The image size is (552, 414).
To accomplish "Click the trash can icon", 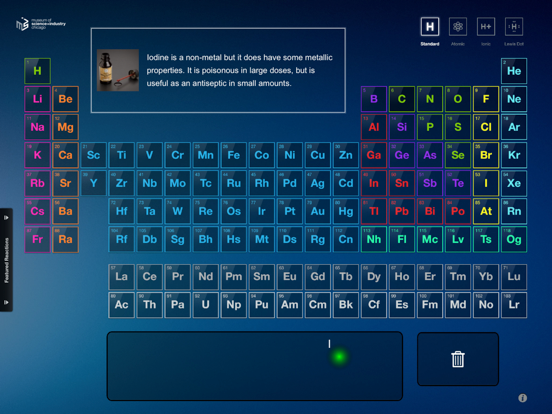I will (458, 359).
